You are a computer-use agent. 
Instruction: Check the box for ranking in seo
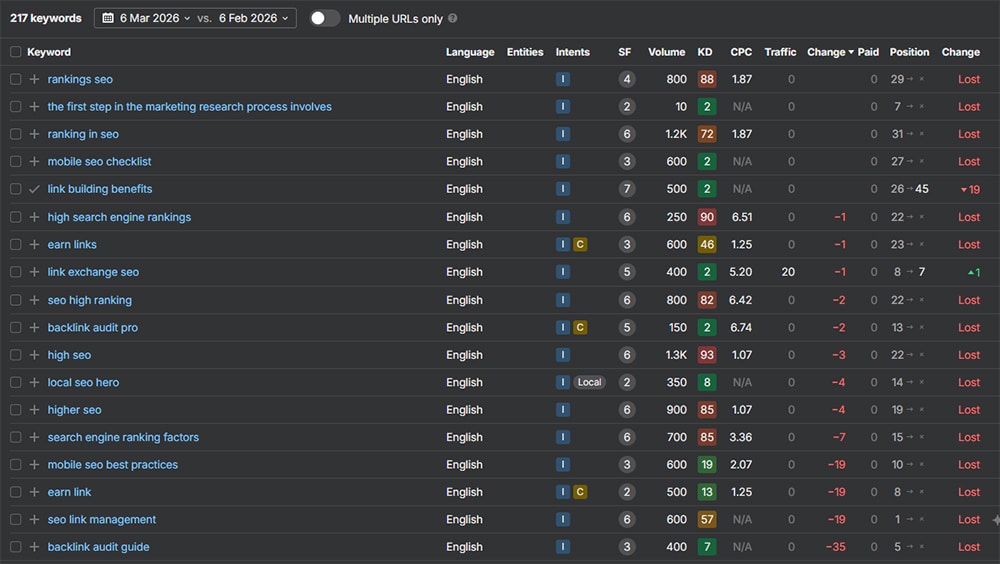click(x=15, y=134)
